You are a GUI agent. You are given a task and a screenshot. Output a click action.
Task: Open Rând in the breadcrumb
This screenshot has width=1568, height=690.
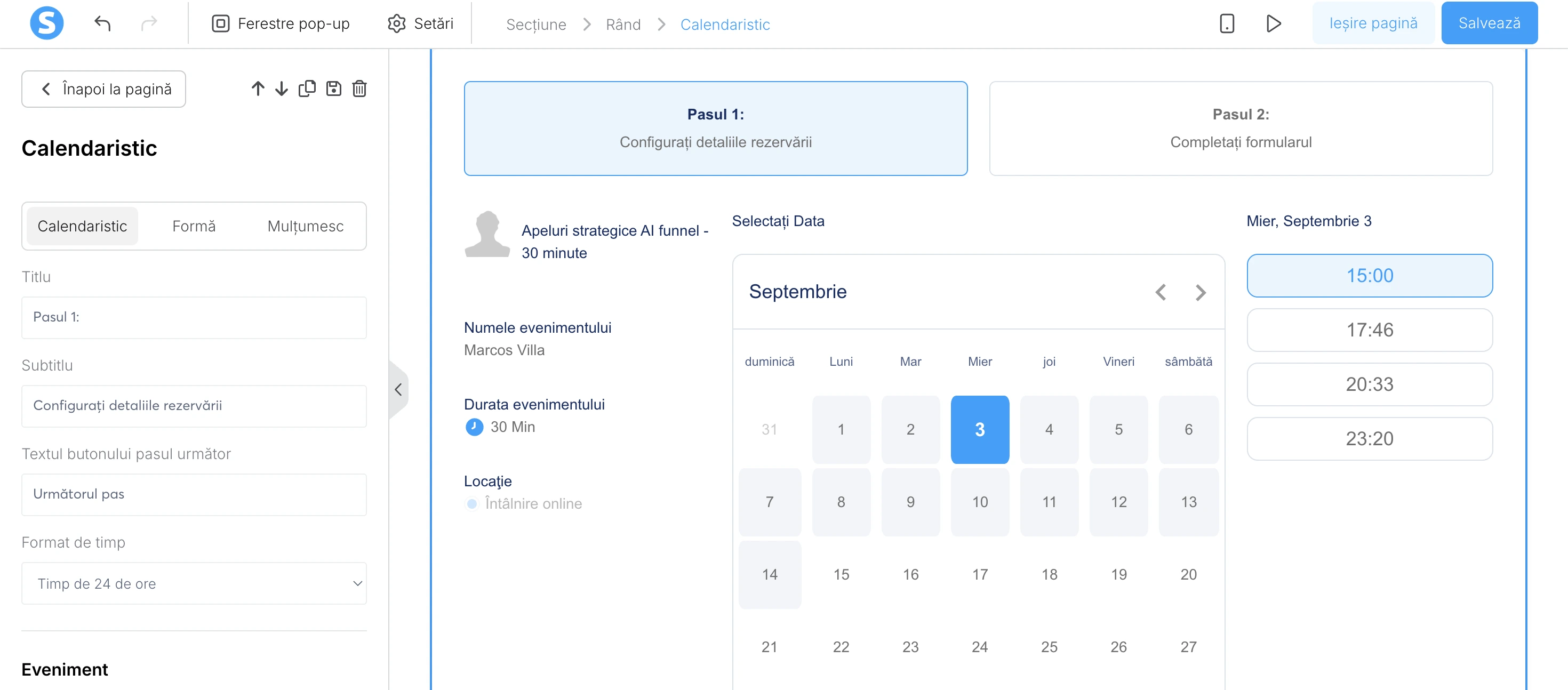pyautogui.click(x=623, y=24)
